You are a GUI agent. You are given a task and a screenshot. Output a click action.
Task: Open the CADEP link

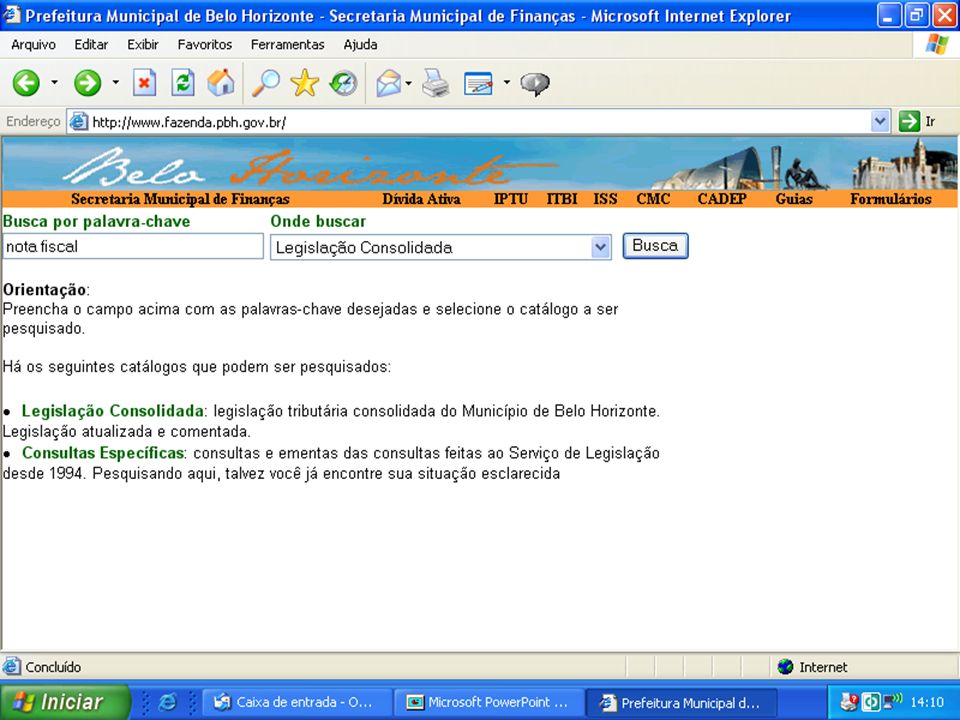(x=722, y=199)
